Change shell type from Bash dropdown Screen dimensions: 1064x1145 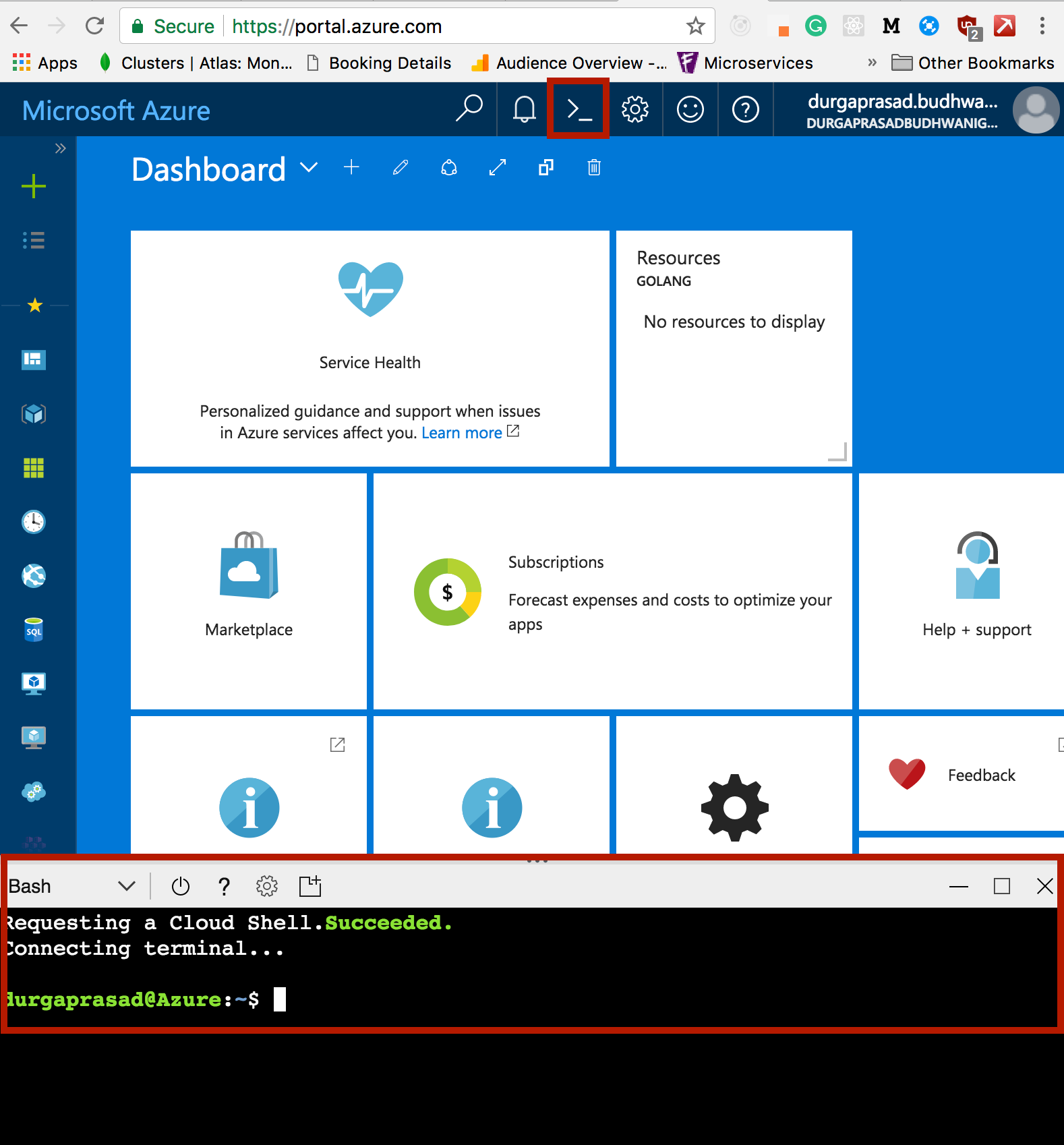pyautogui.click(x=72, y=886)
